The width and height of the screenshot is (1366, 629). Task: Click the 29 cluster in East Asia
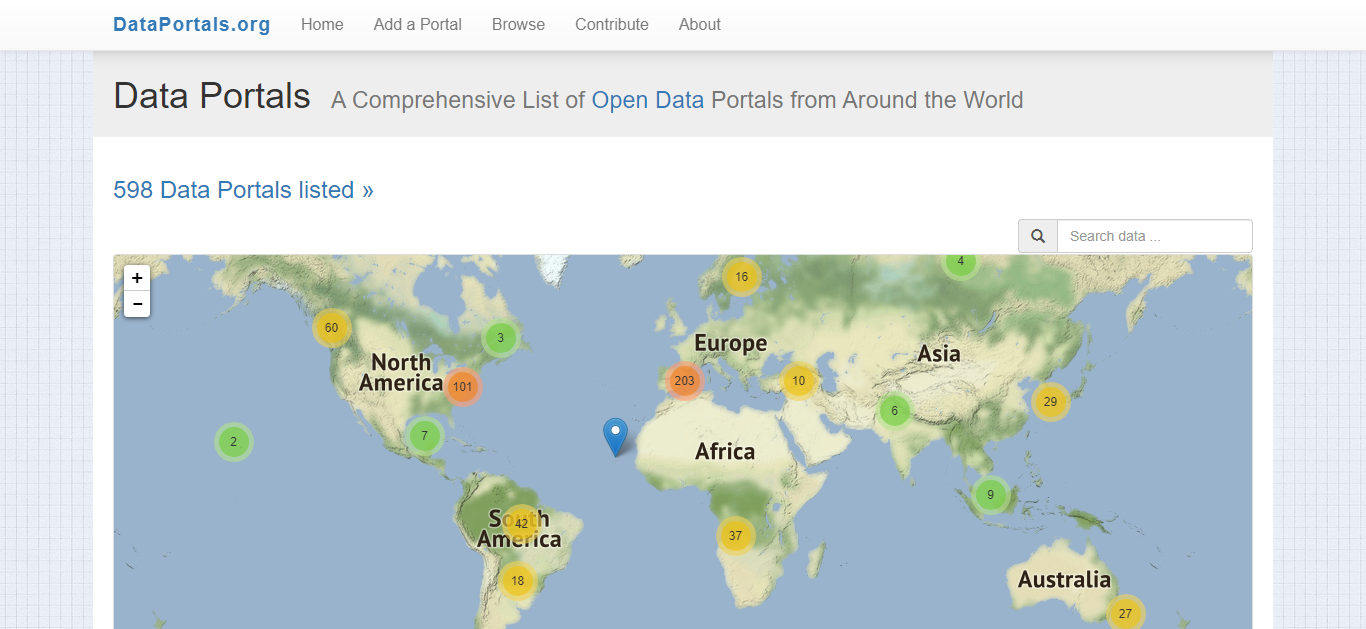(1050, 401)
